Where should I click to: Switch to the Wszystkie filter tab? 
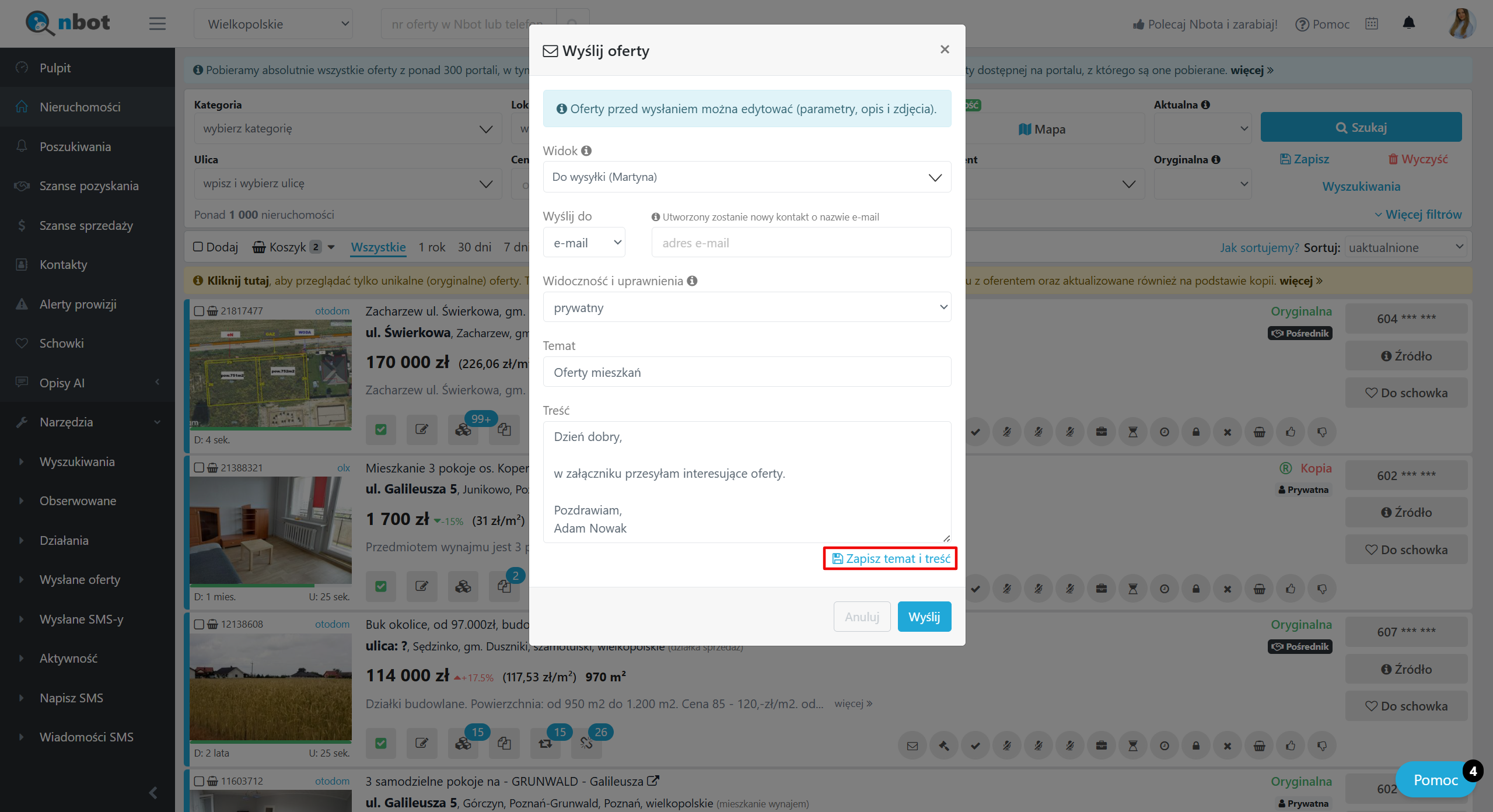[x=378, y=247]
